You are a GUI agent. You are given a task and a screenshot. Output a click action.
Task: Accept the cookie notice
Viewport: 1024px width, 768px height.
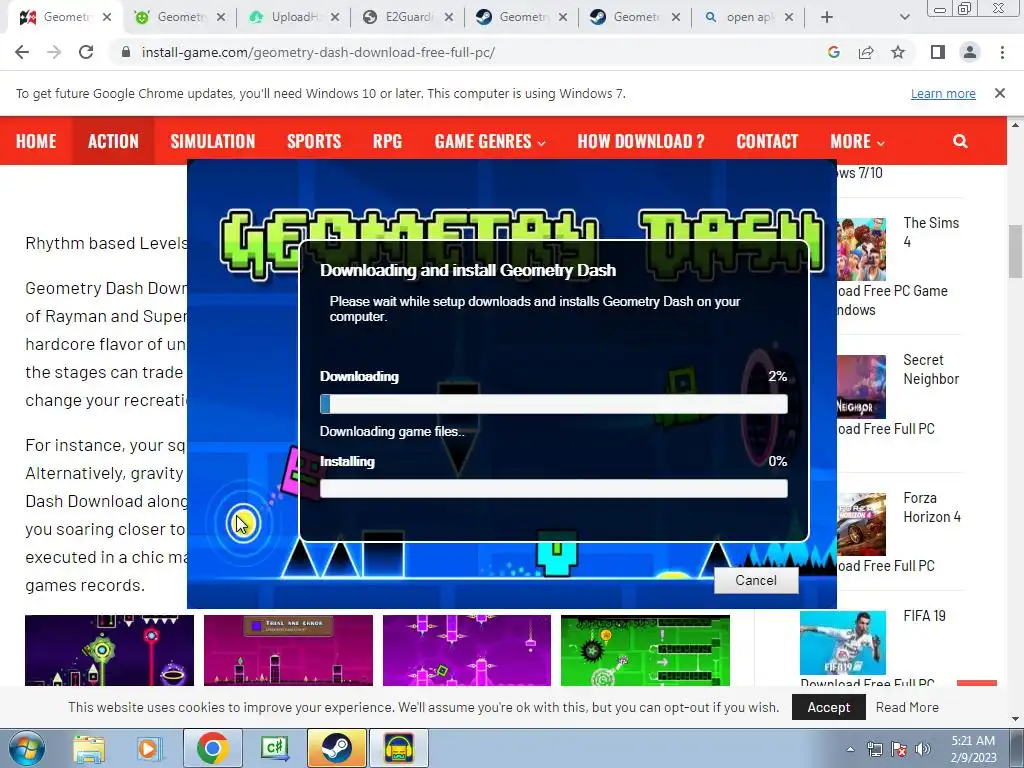(x=829, y=707)
